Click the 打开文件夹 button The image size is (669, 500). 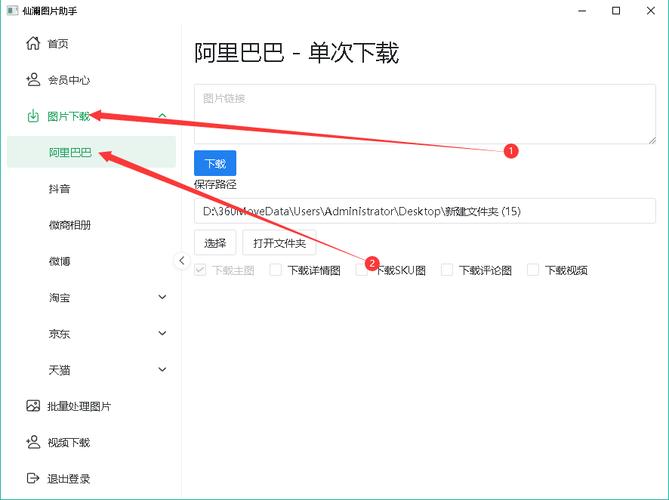click(279, 243)
